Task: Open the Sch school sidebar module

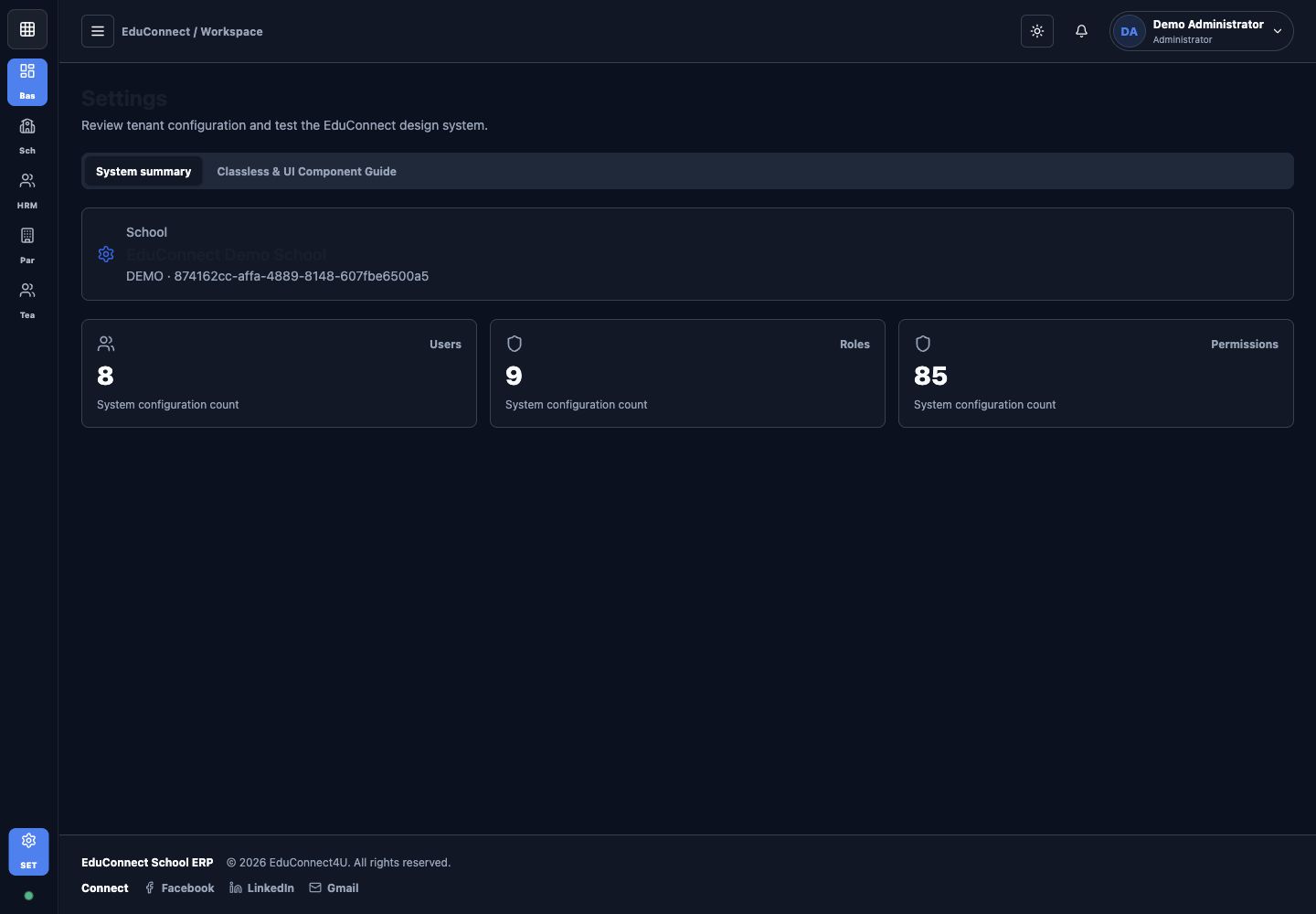Action: click(27, 136)
